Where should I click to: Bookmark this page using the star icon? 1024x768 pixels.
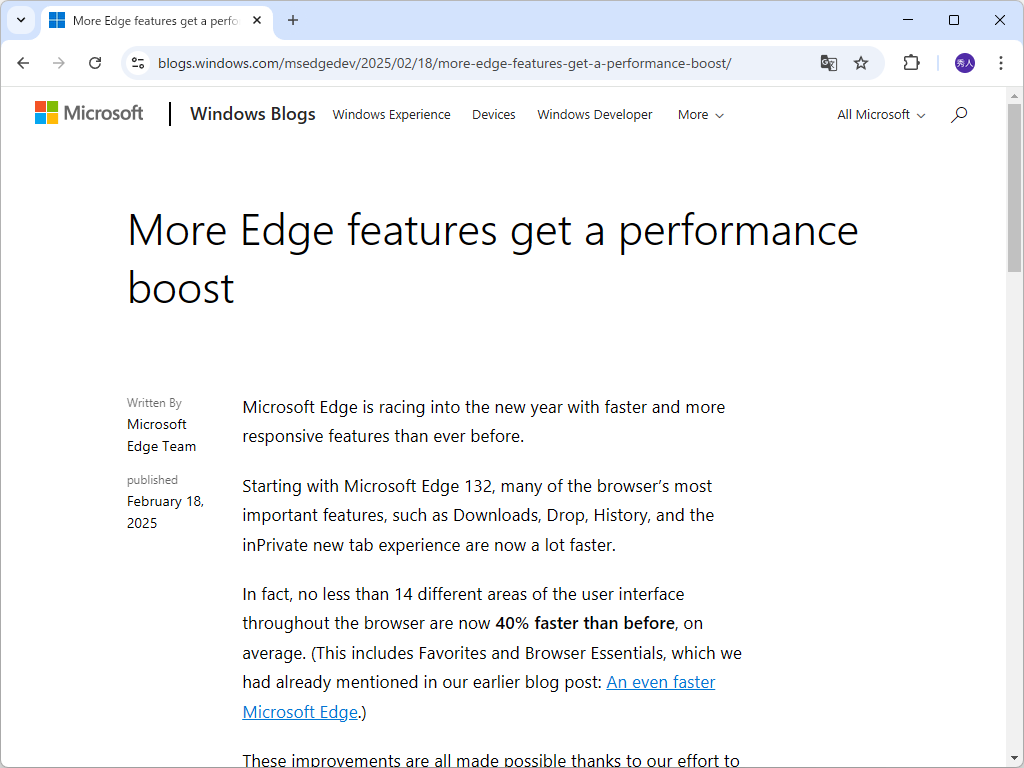[862, 62]
